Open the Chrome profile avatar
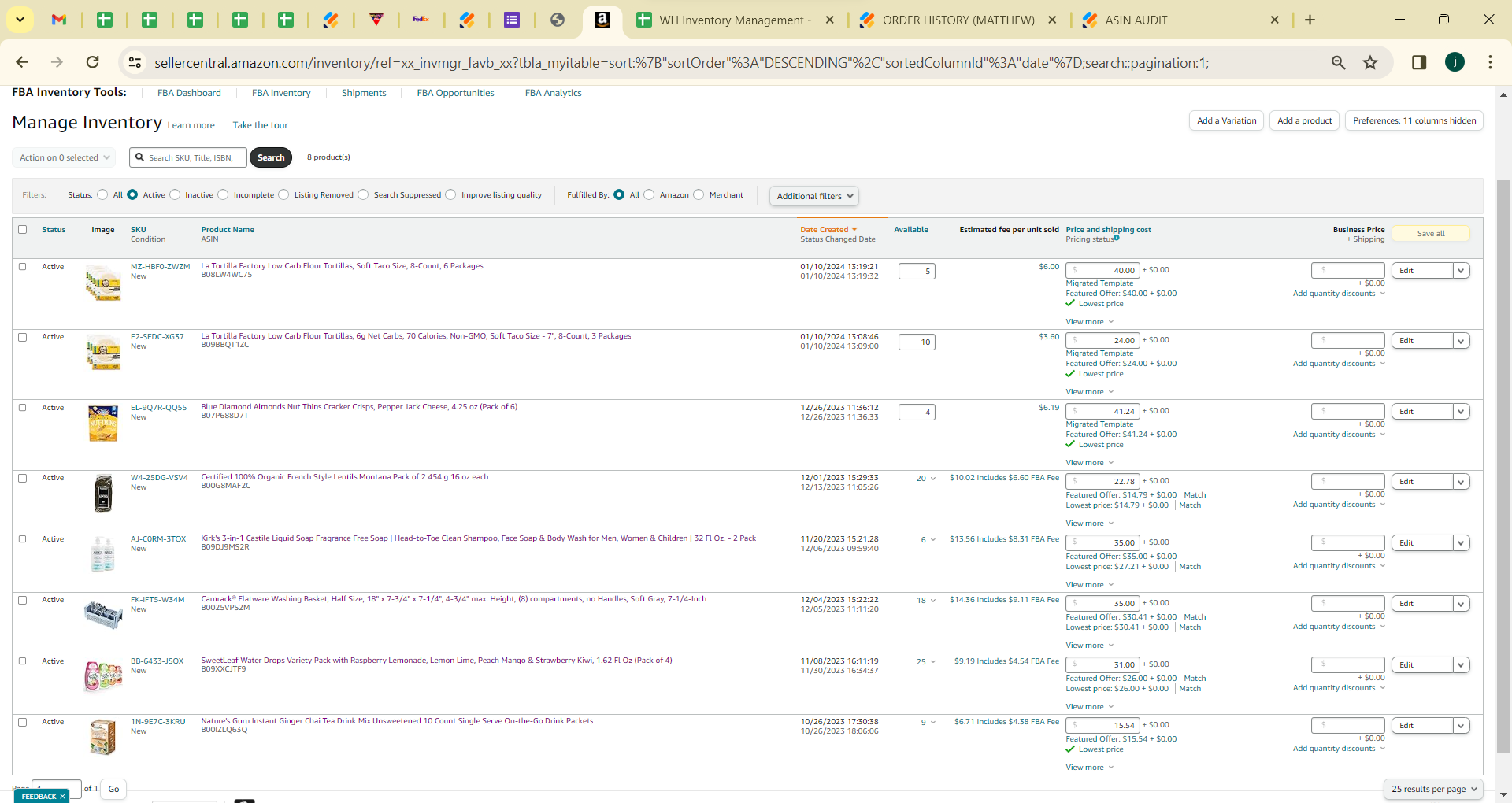This screenshot has height=803, width=1512. [x=1455, y=62]
